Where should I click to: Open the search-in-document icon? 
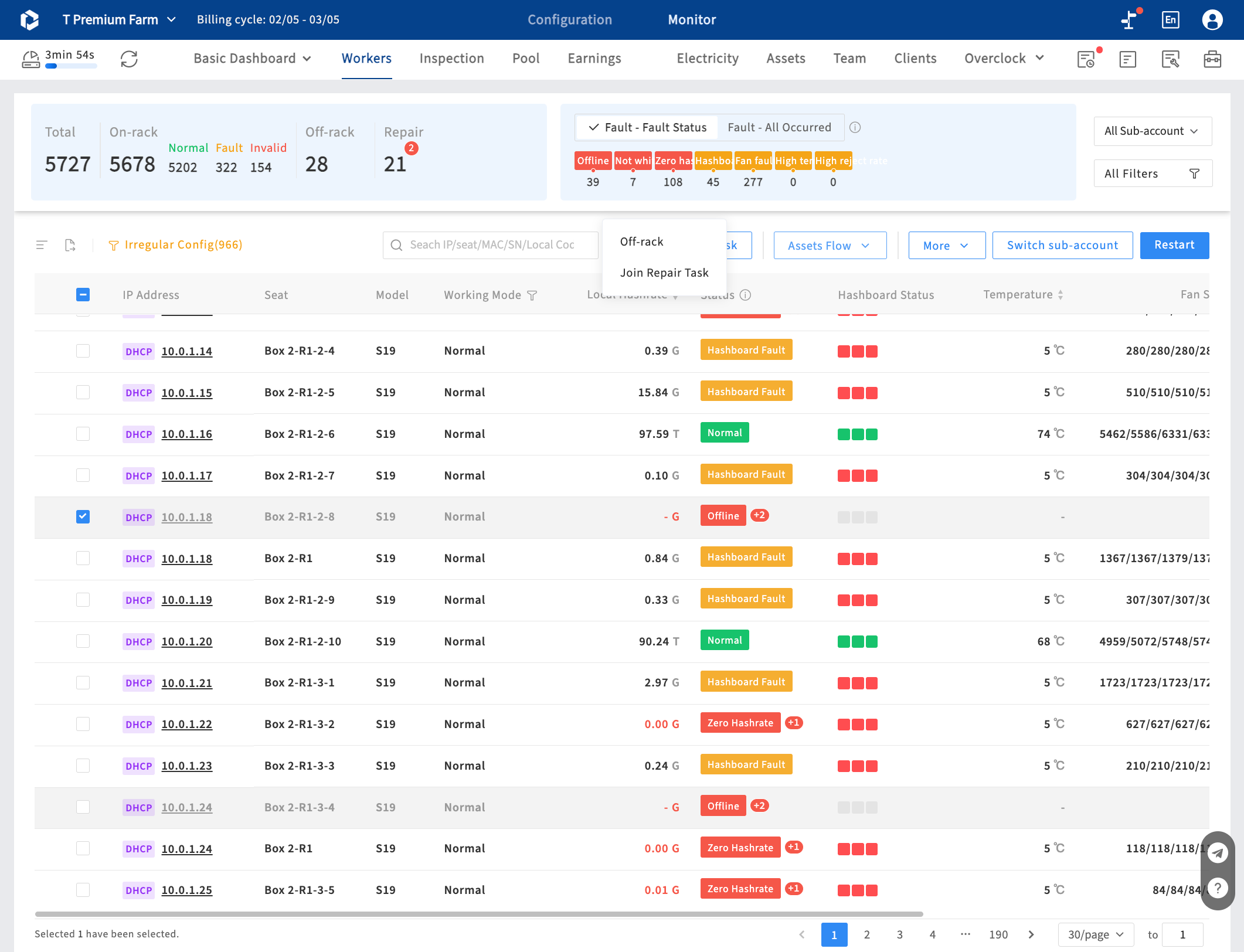click(1170, 59)
